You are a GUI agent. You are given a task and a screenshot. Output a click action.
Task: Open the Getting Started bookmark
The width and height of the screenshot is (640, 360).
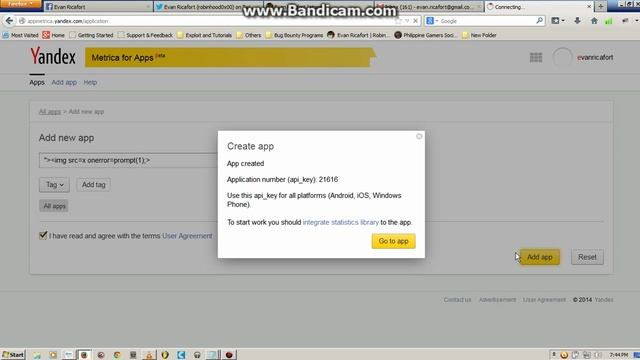click(x=91, y=35)
